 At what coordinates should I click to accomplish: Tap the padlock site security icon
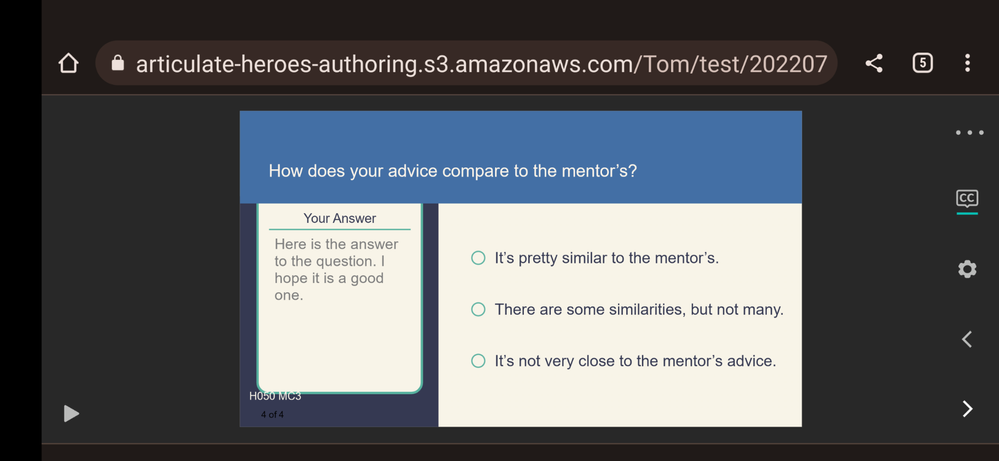click(118, 64)
